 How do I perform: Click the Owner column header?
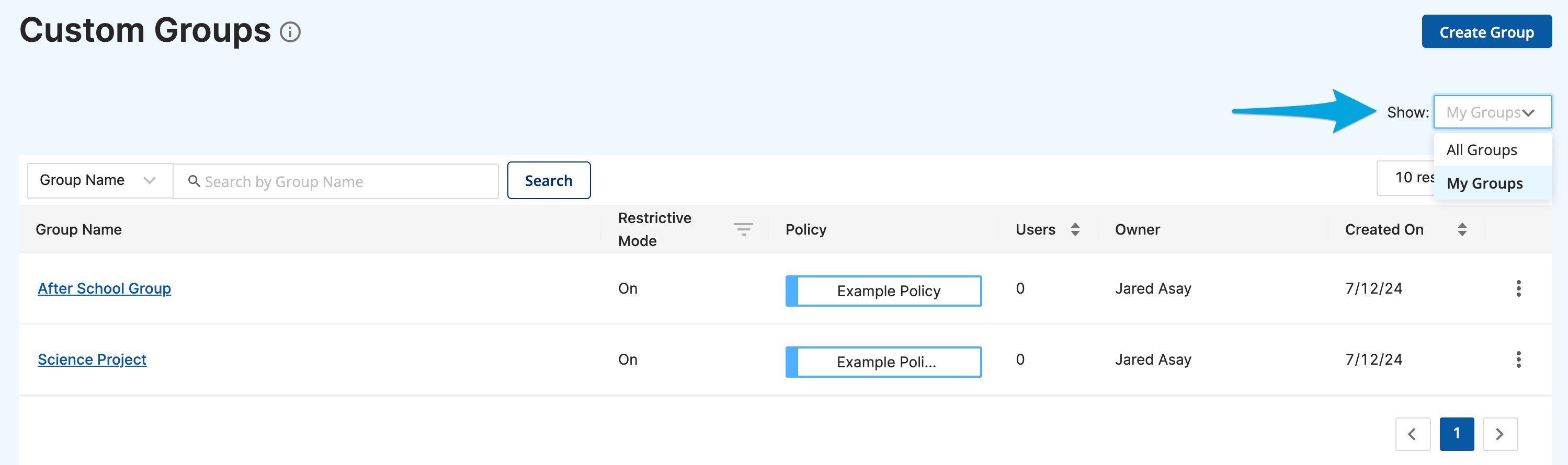pyautogui.click(x=1137, y=229)
